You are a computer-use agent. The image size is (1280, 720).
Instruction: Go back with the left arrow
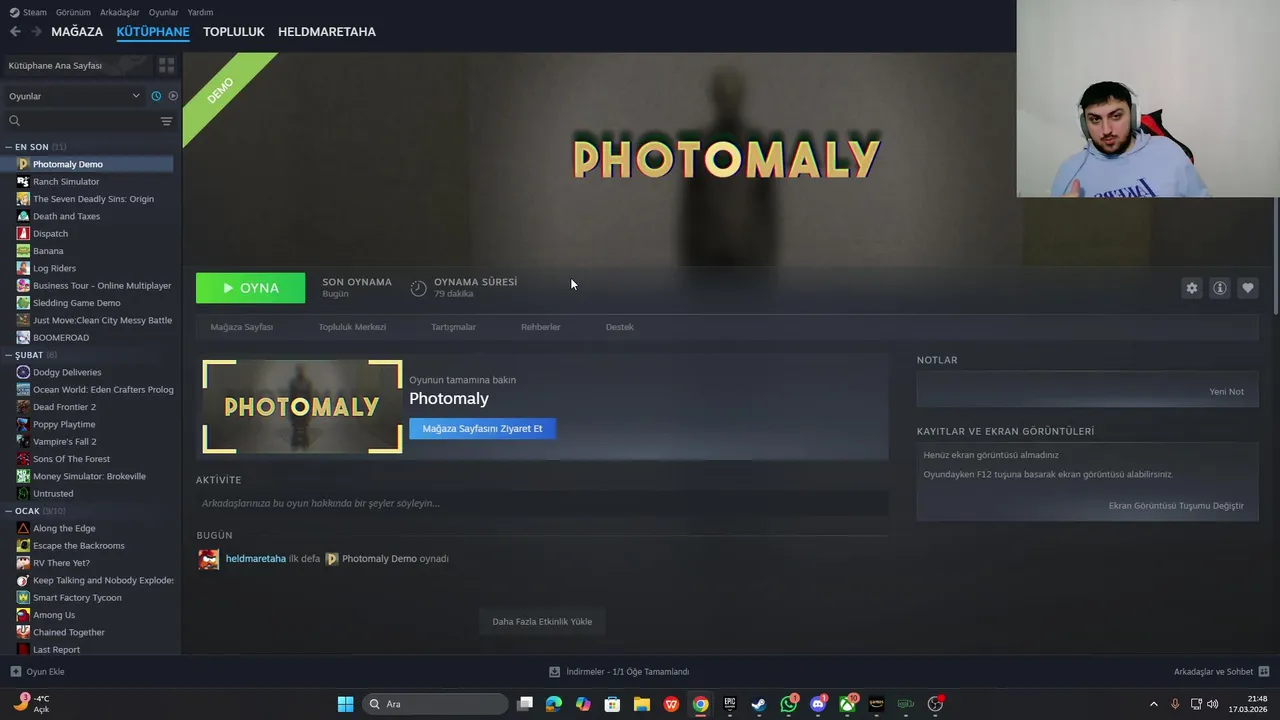coord(15,32)
